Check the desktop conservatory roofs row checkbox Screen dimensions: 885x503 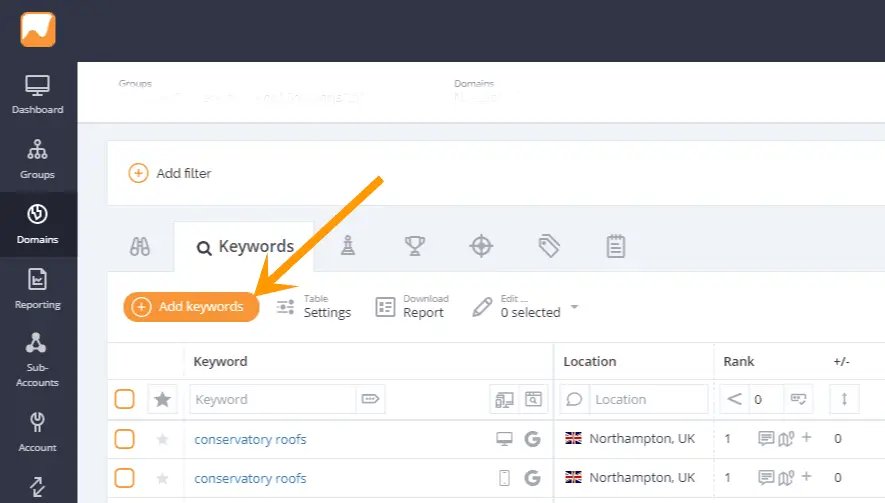124,439
